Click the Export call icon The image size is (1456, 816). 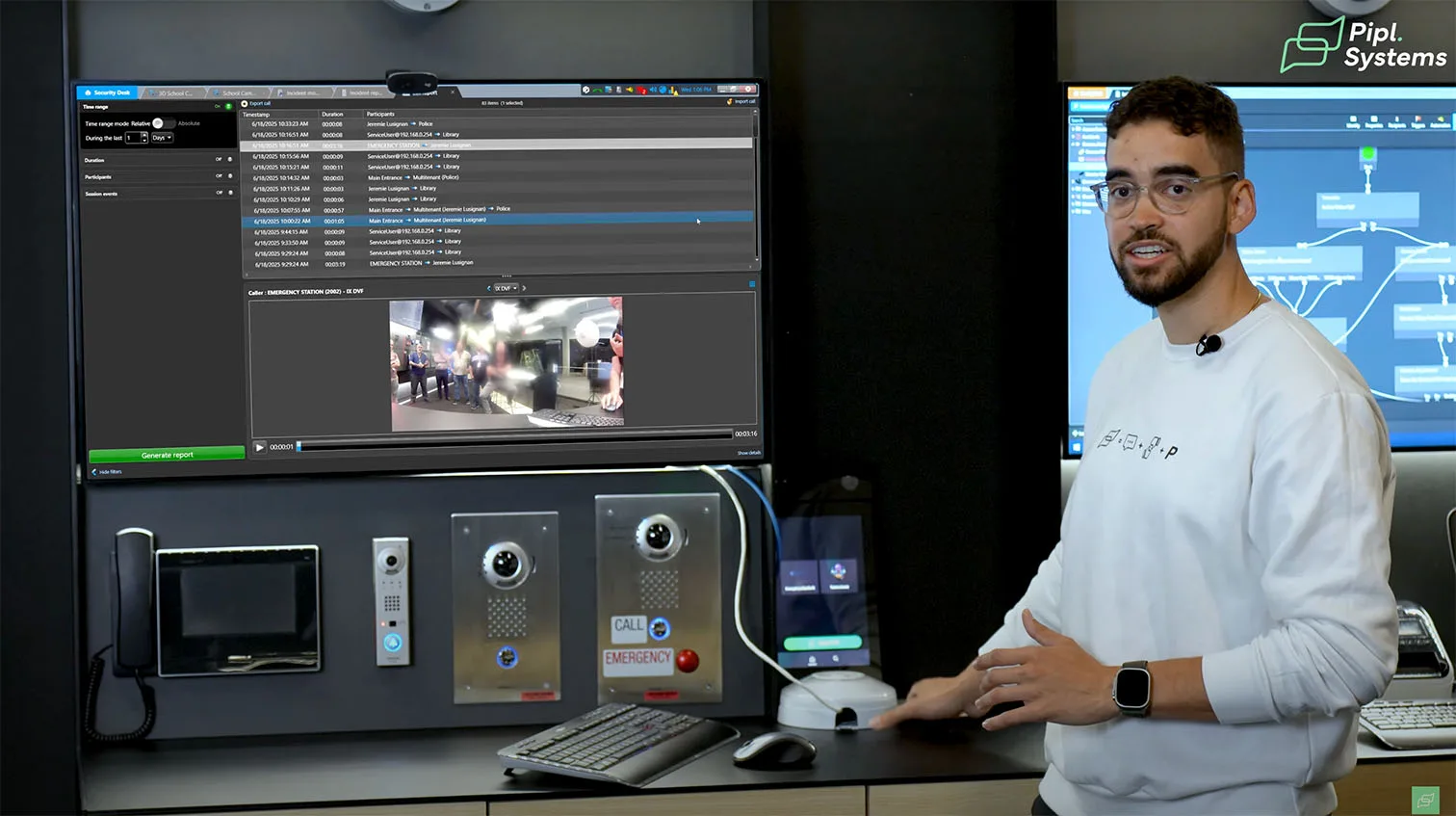(x=245, y=104)
